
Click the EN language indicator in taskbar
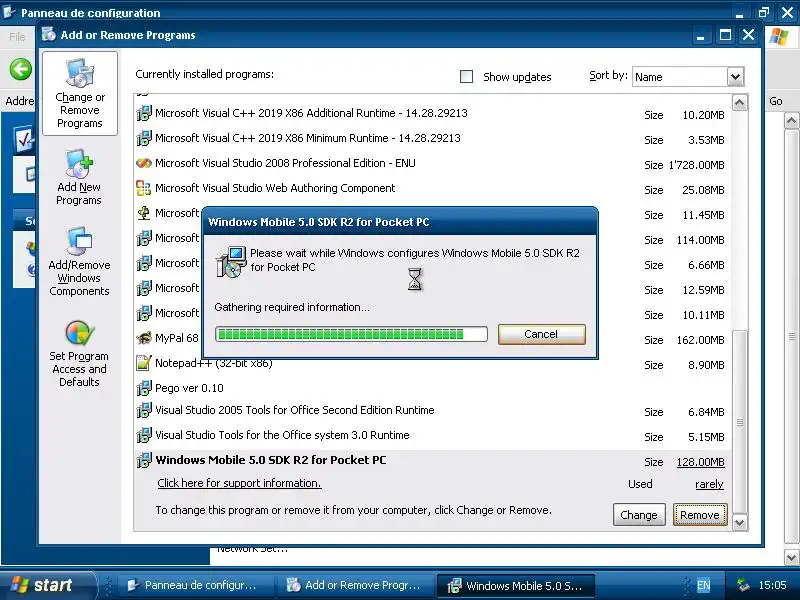point(703,585)
